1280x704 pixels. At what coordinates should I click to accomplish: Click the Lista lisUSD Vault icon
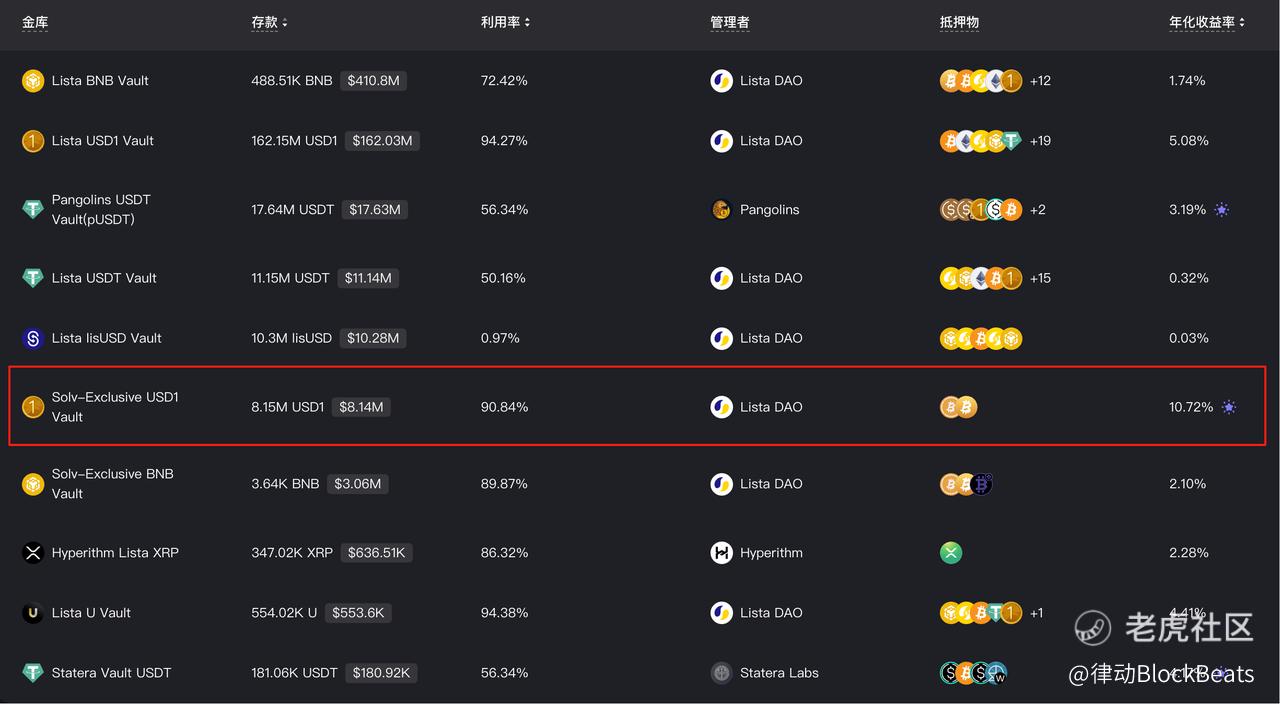[x=33, y=338]
